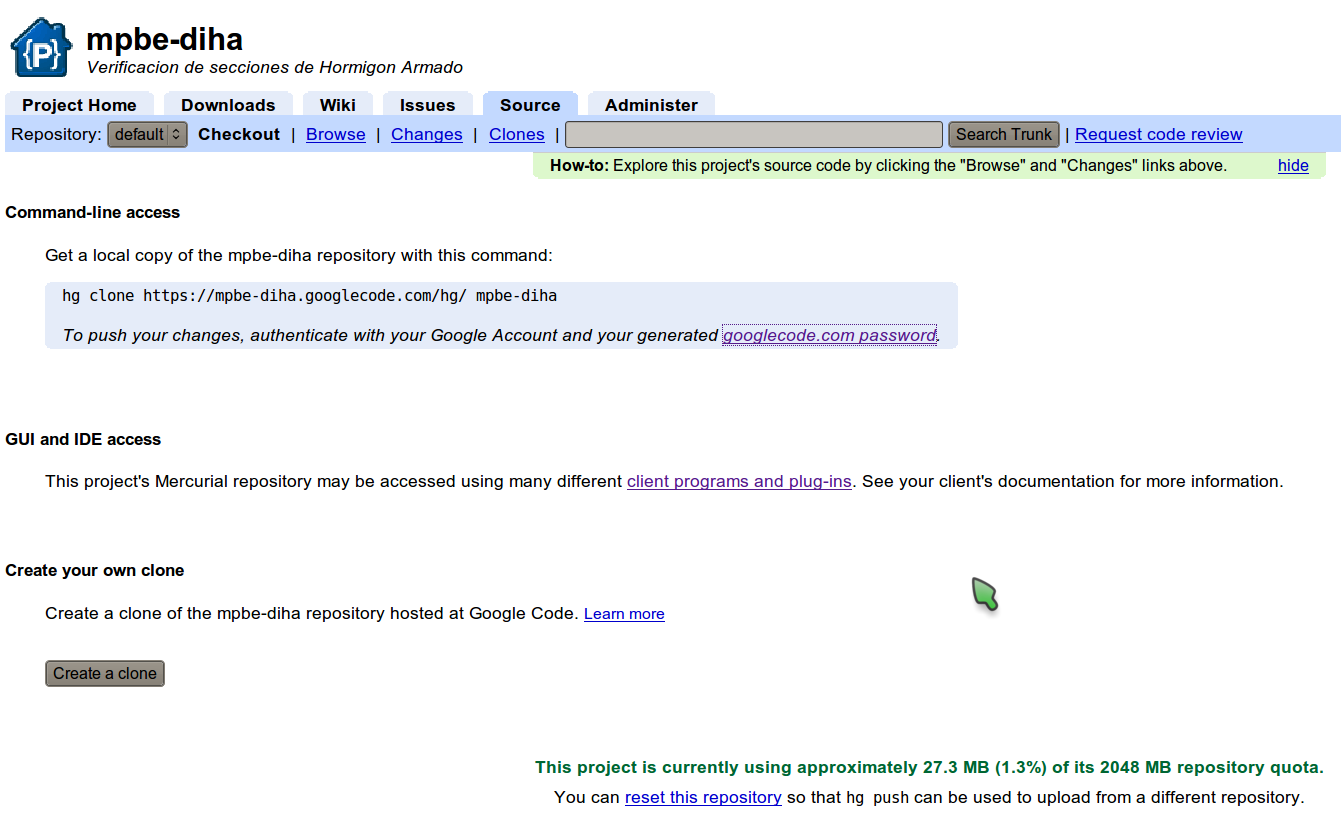Hide the How-to tip bar
Viewport: 1341px width, 818px height.
[1293, 165]
